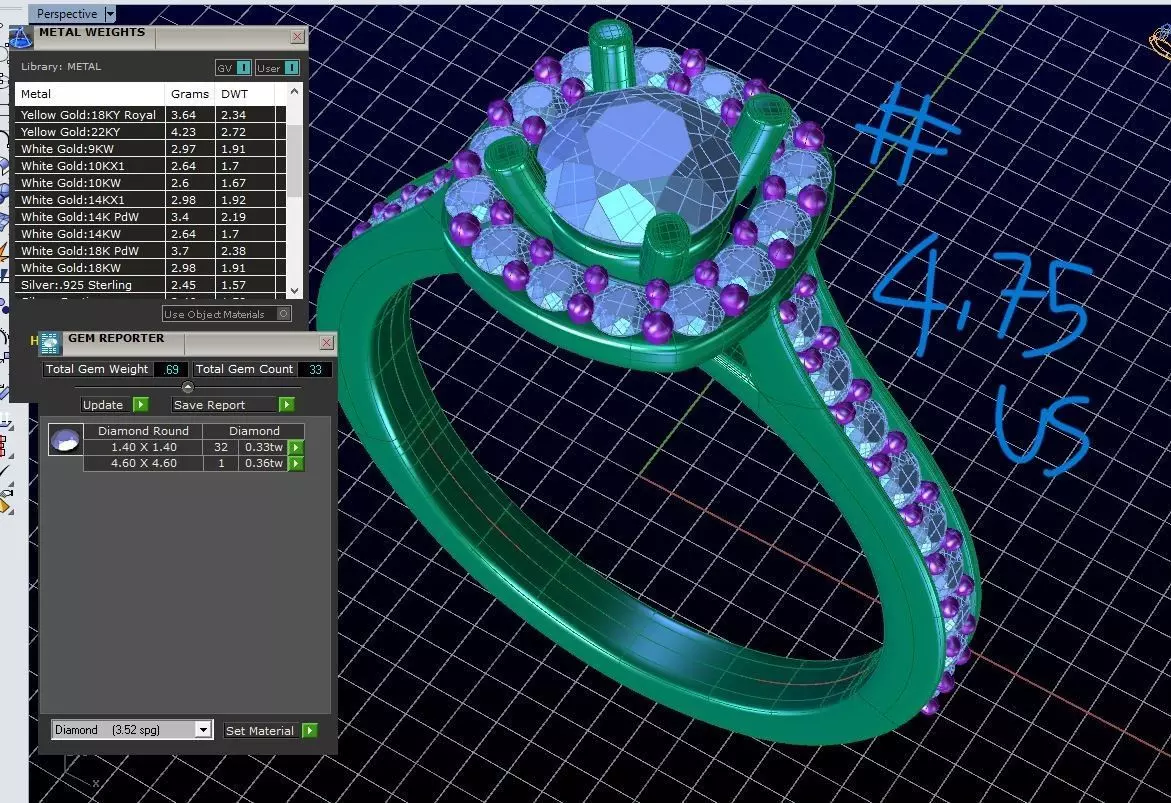Click the Metal Weights cone icon
The height and width of the screenshot is (803, 1171).
coord(19,37)
